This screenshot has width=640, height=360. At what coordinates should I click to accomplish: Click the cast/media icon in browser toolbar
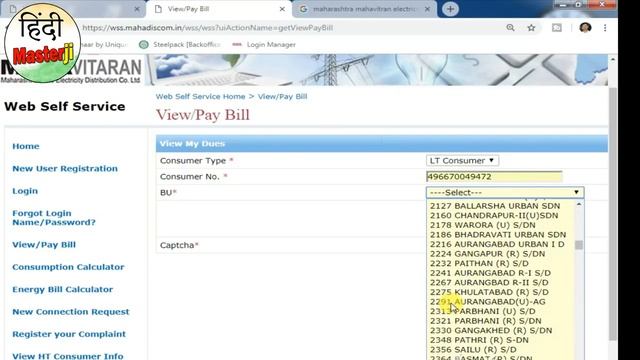pos(557,28)
